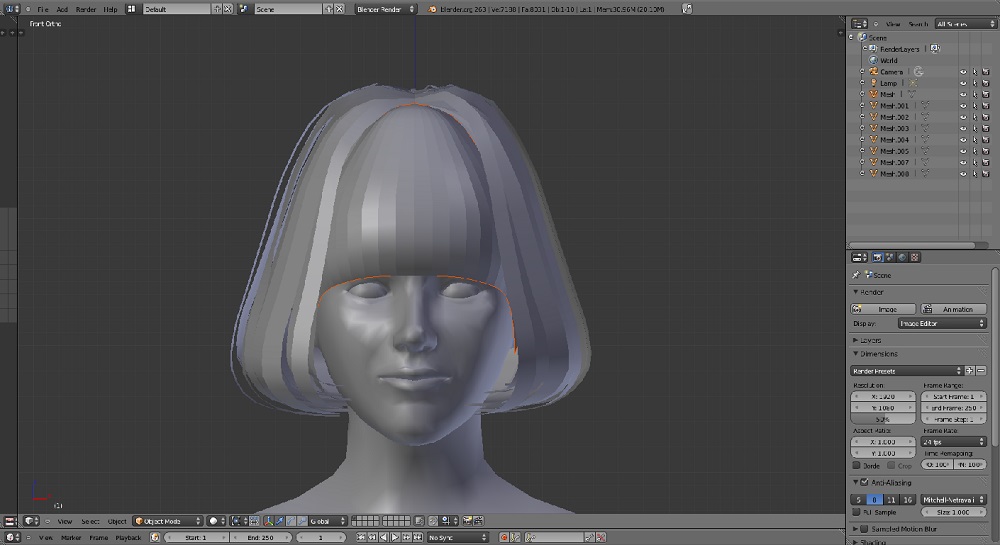Open the Marker menu in the timeline

click(x=71, y=537)
